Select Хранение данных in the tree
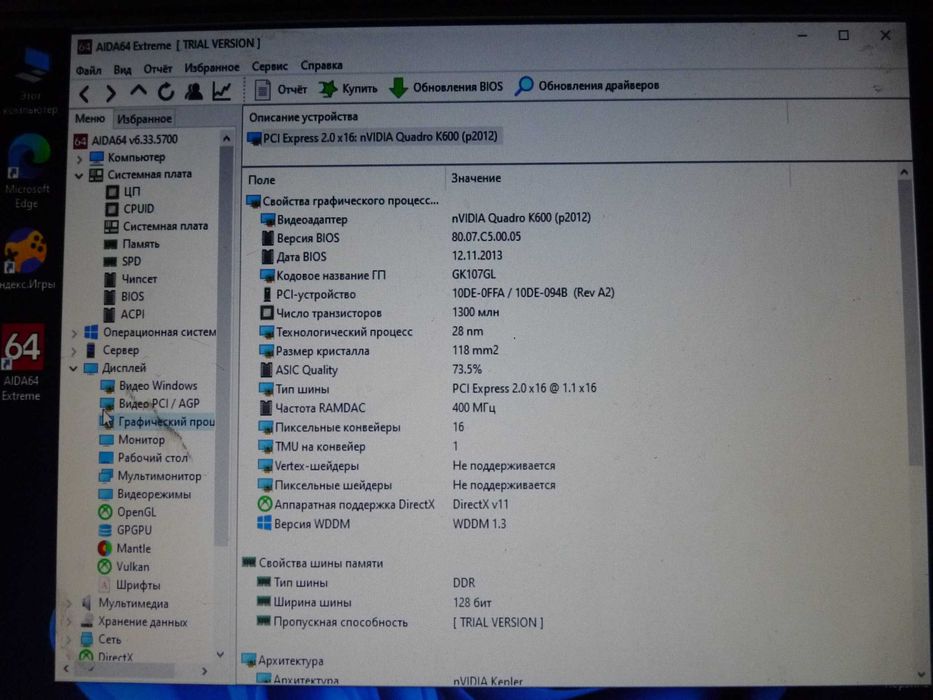This screenshot has height=700, width=933. click(134, 622)
